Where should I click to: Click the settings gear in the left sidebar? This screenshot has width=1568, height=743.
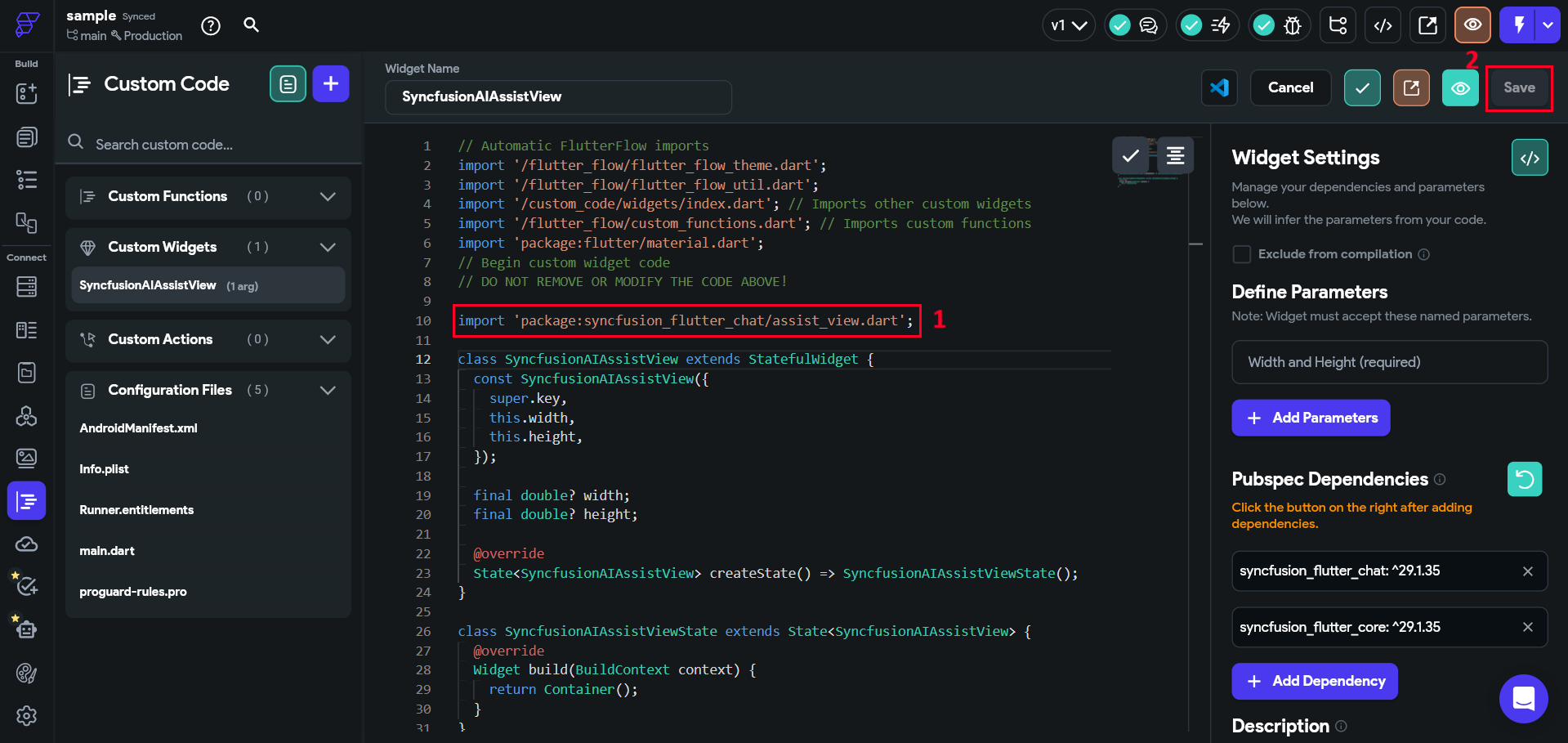pos(25,715)
